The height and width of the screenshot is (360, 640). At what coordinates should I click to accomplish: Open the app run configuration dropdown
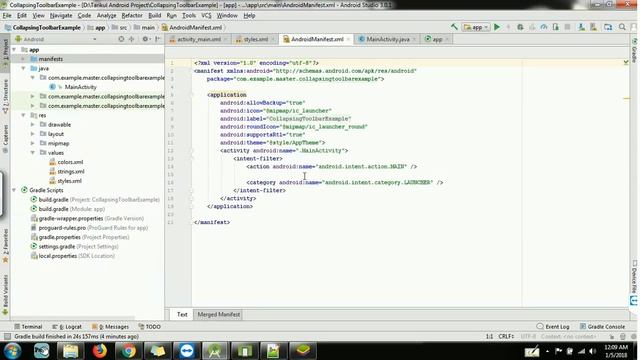click(x=476, y=27)
